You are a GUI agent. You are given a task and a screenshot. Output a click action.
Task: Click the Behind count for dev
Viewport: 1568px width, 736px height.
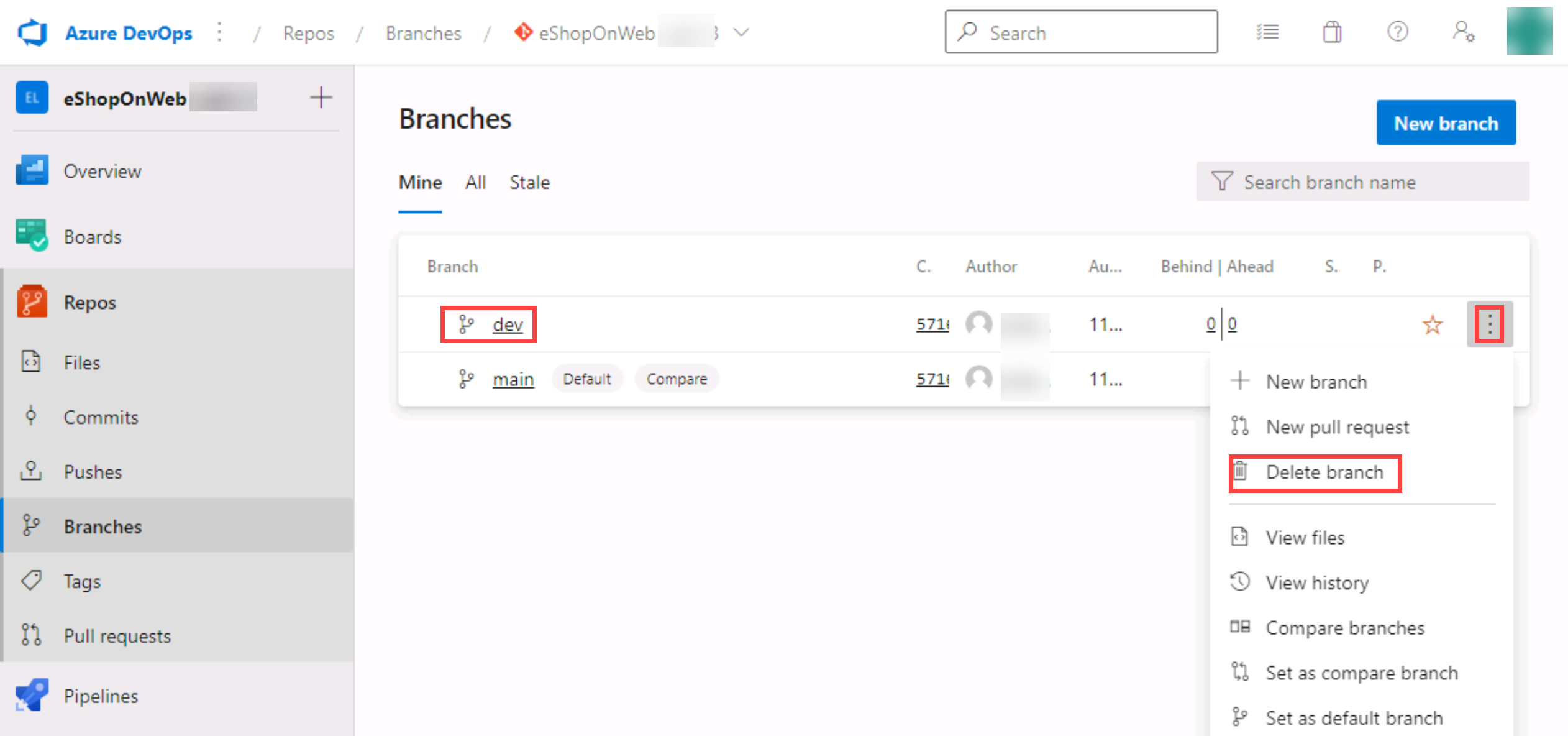tap(1210, 324)
